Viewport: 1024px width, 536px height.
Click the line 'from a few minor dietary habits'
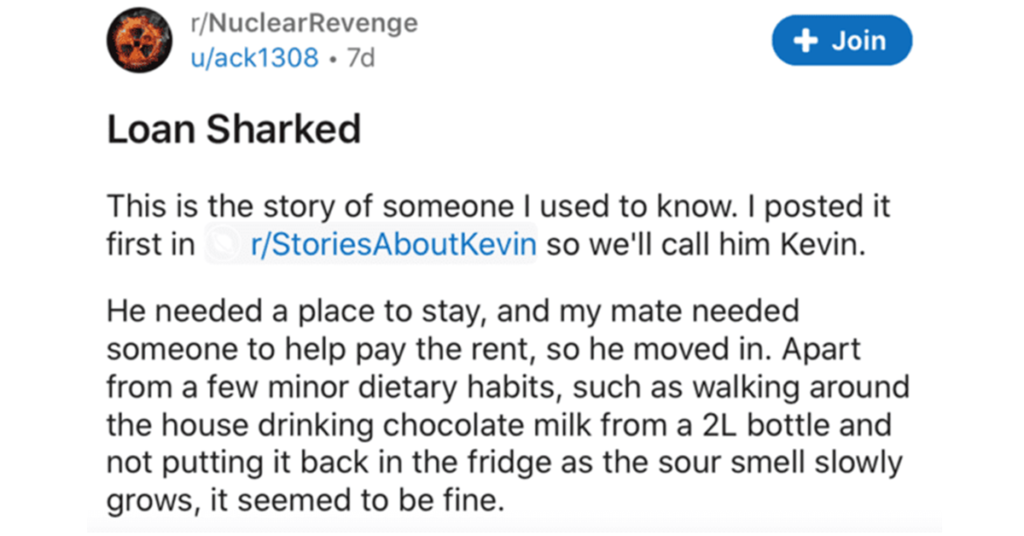[508, 387]
